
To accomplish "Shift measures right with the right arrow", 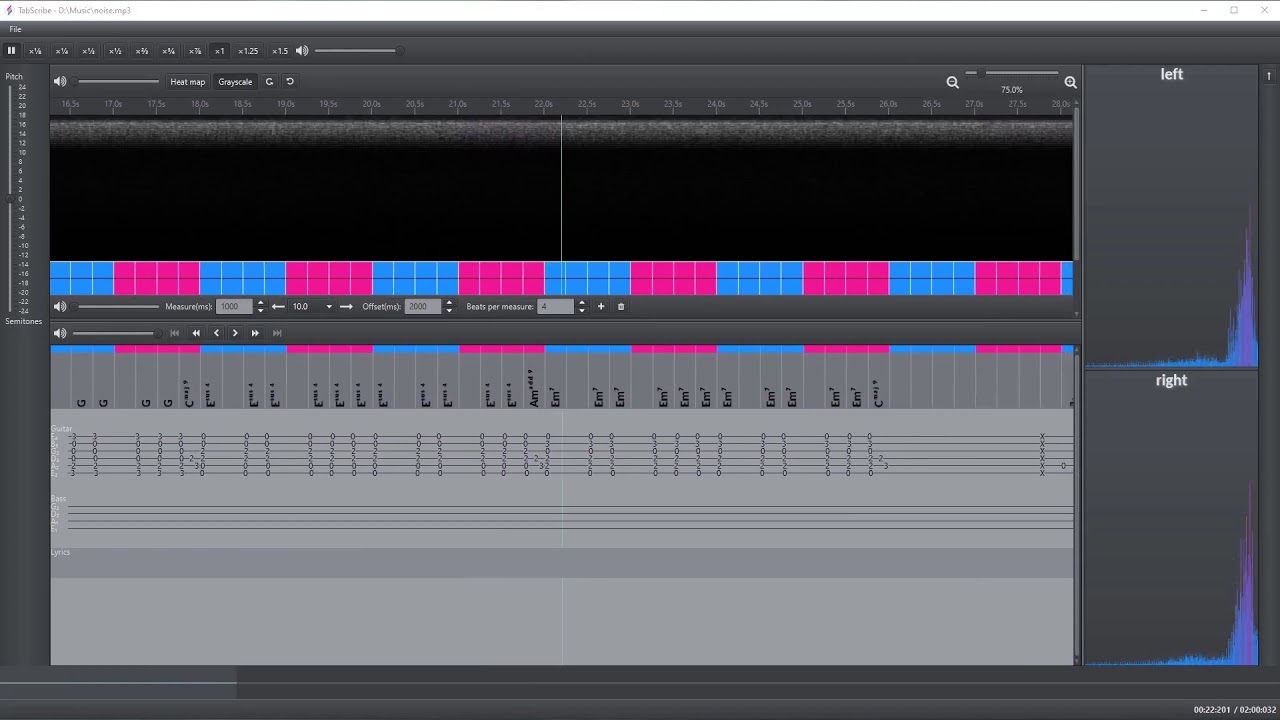I will click(346, 307).
